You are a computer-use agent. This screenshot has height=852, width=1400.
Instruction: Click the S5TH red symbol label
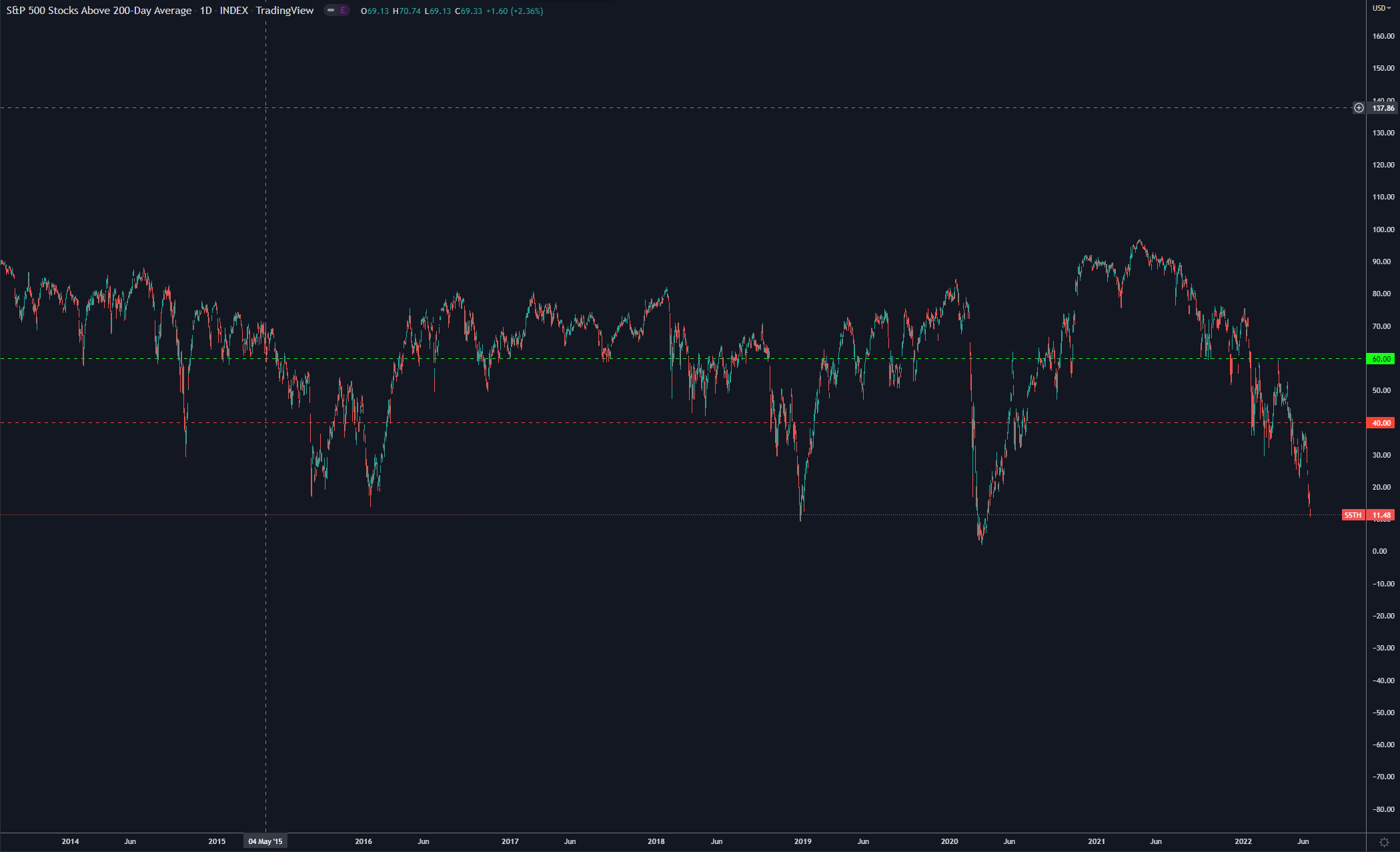[1353, 515]
